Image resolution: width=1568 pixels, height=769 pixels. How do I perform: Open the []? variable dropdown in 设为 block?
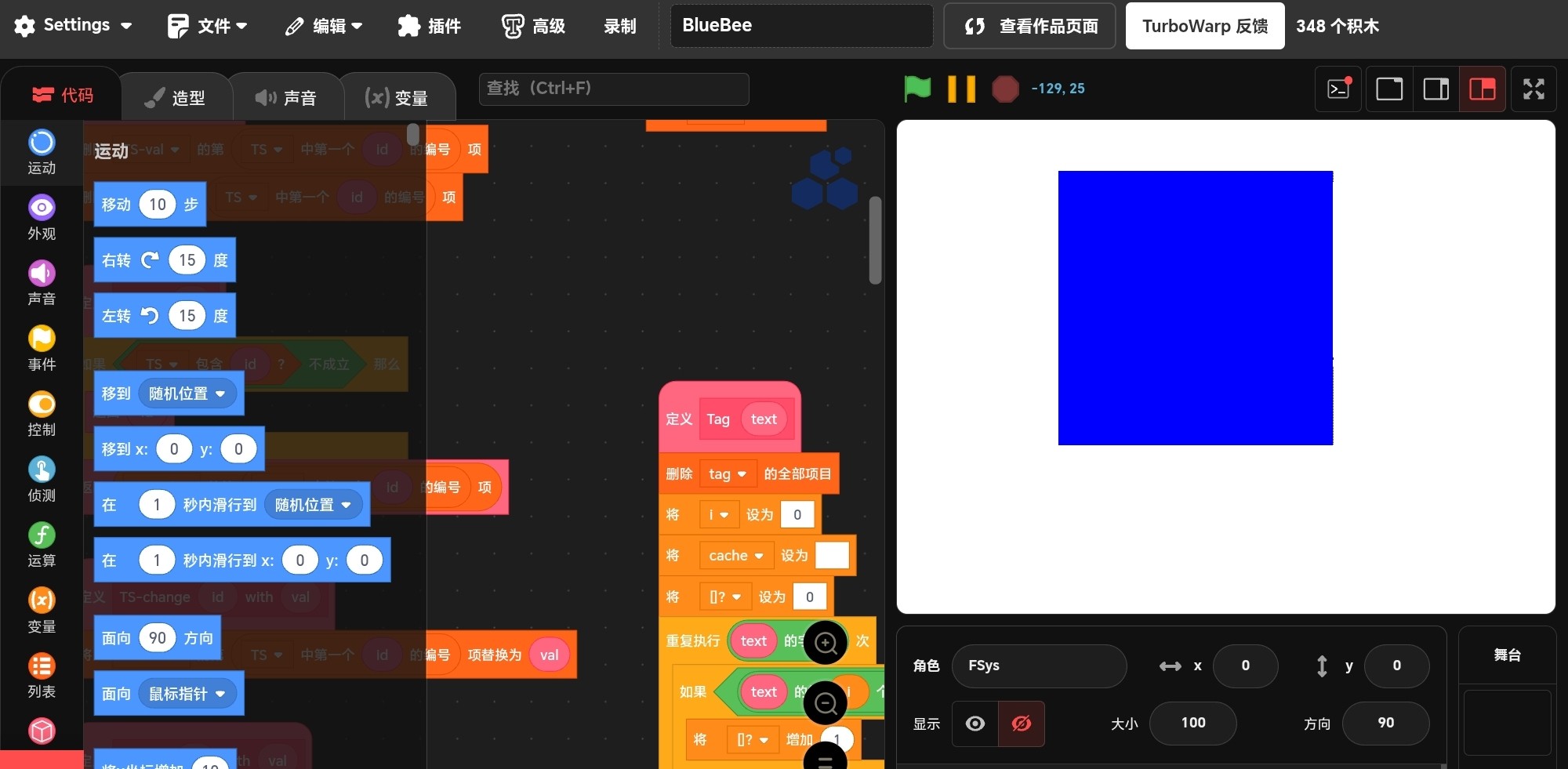pos(725,597)
